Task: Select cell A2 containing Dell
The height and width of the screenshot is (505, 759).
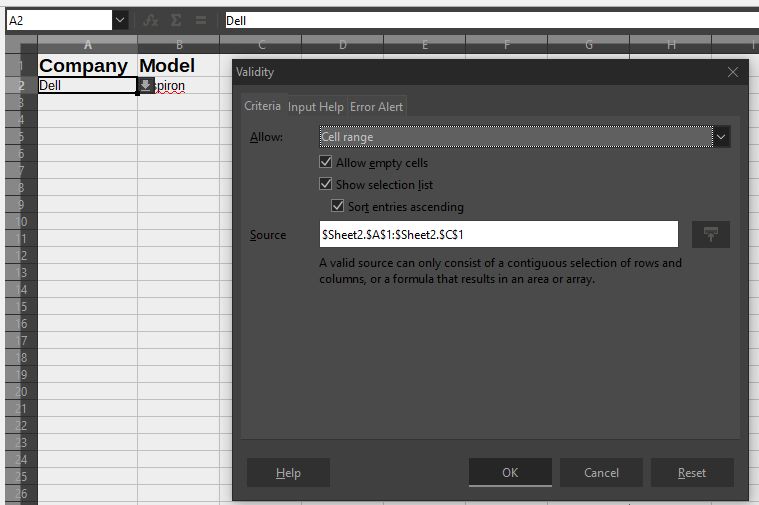Action: [x=88, y=86]
